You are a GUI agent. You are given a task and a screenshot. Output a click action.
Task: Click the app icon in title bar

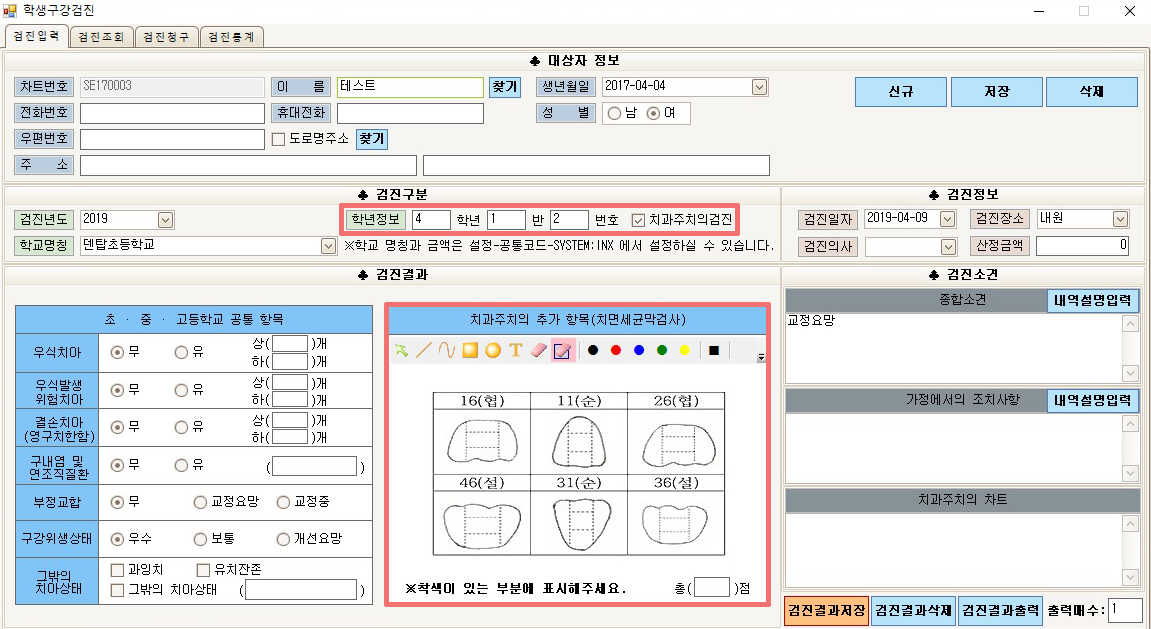10,11
